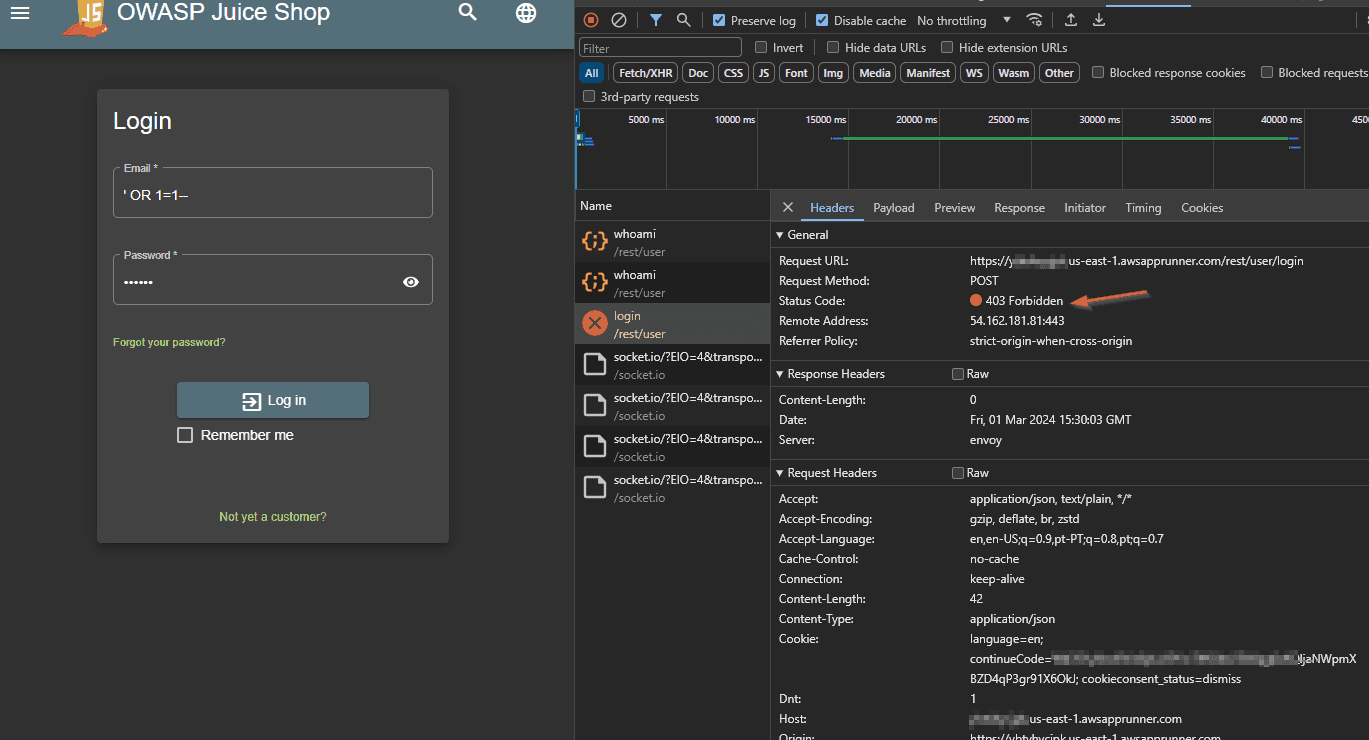1369x740 pixels.
Task: Click the DevTools network search magnifier
Action: point(683,20)
